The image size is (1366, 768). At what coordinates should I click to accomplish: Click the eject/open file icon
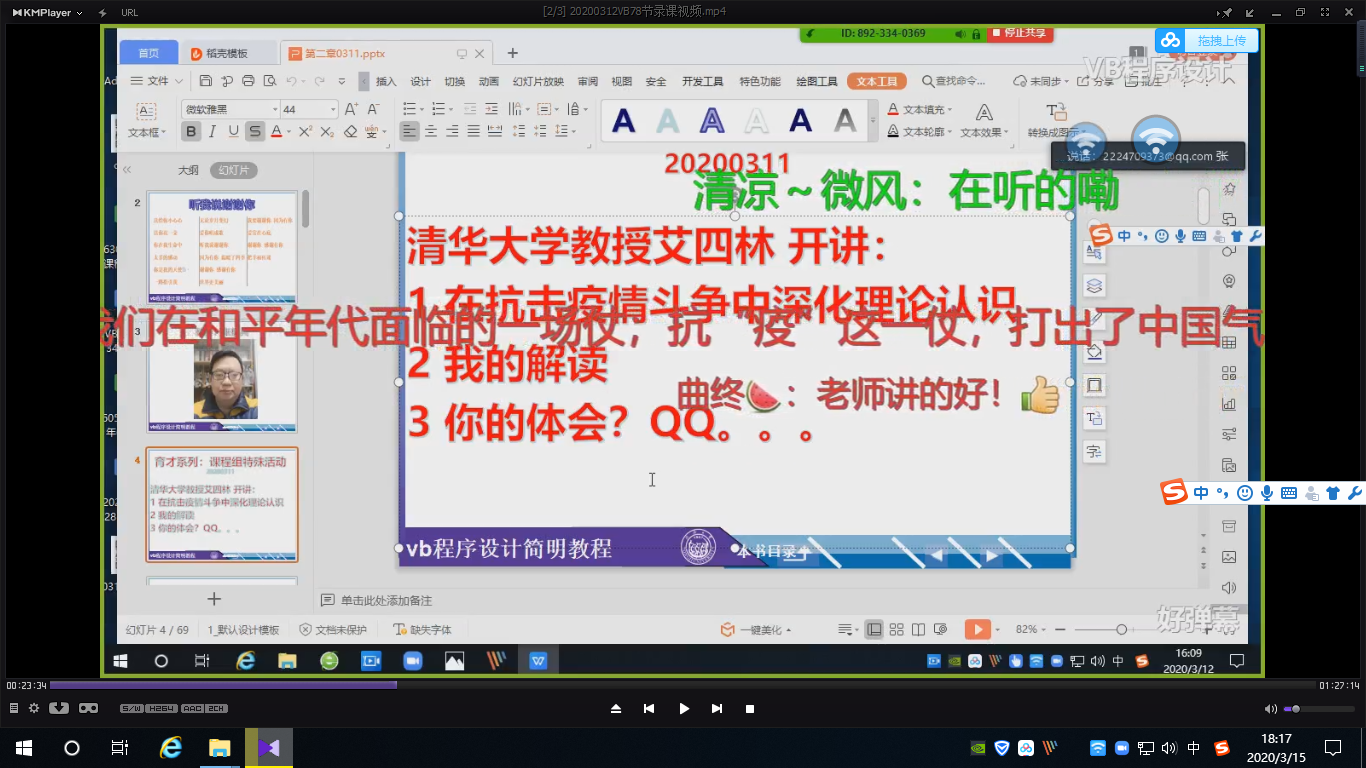[x=616, y=708]
